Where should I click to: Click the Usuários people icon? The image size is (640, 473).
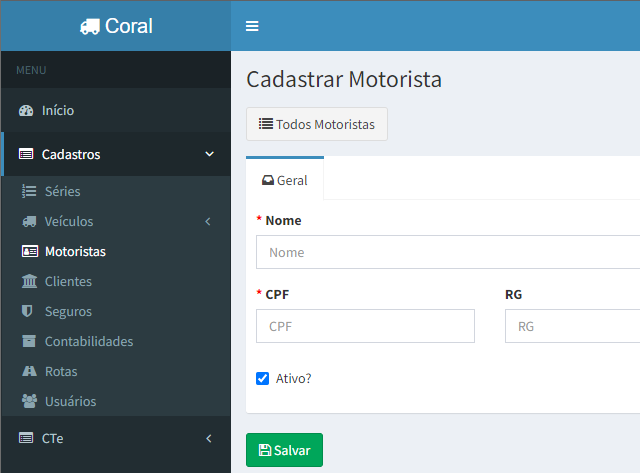click(x=29, y=402)
